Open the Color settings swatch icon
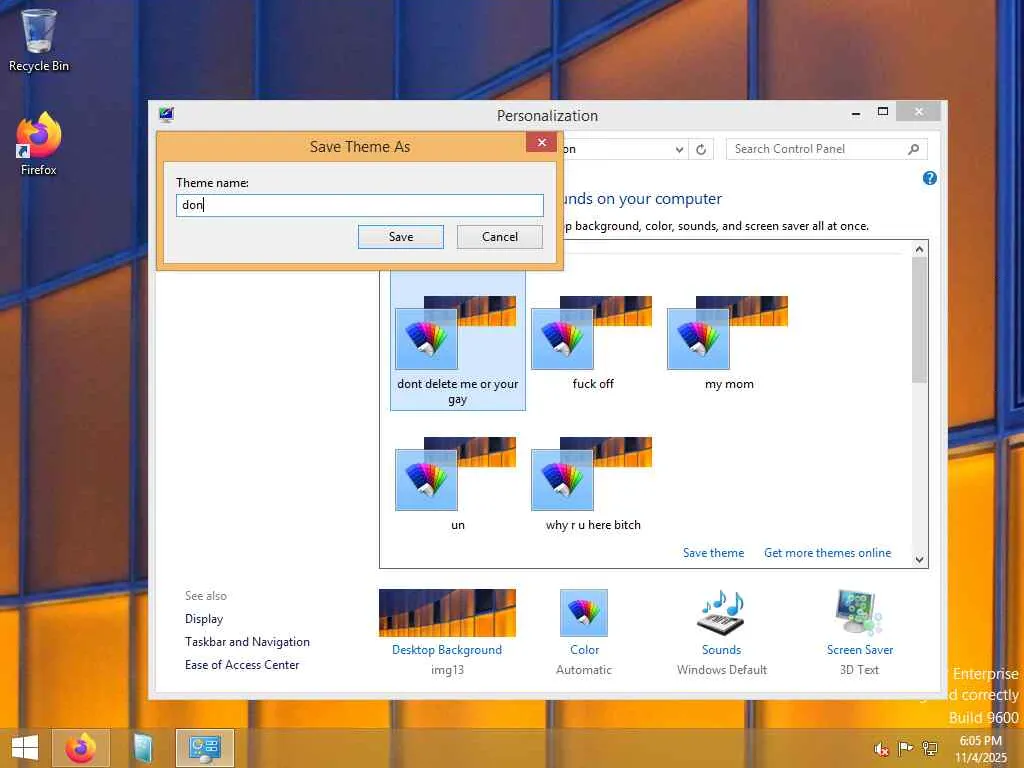 [x=584, y=613]
